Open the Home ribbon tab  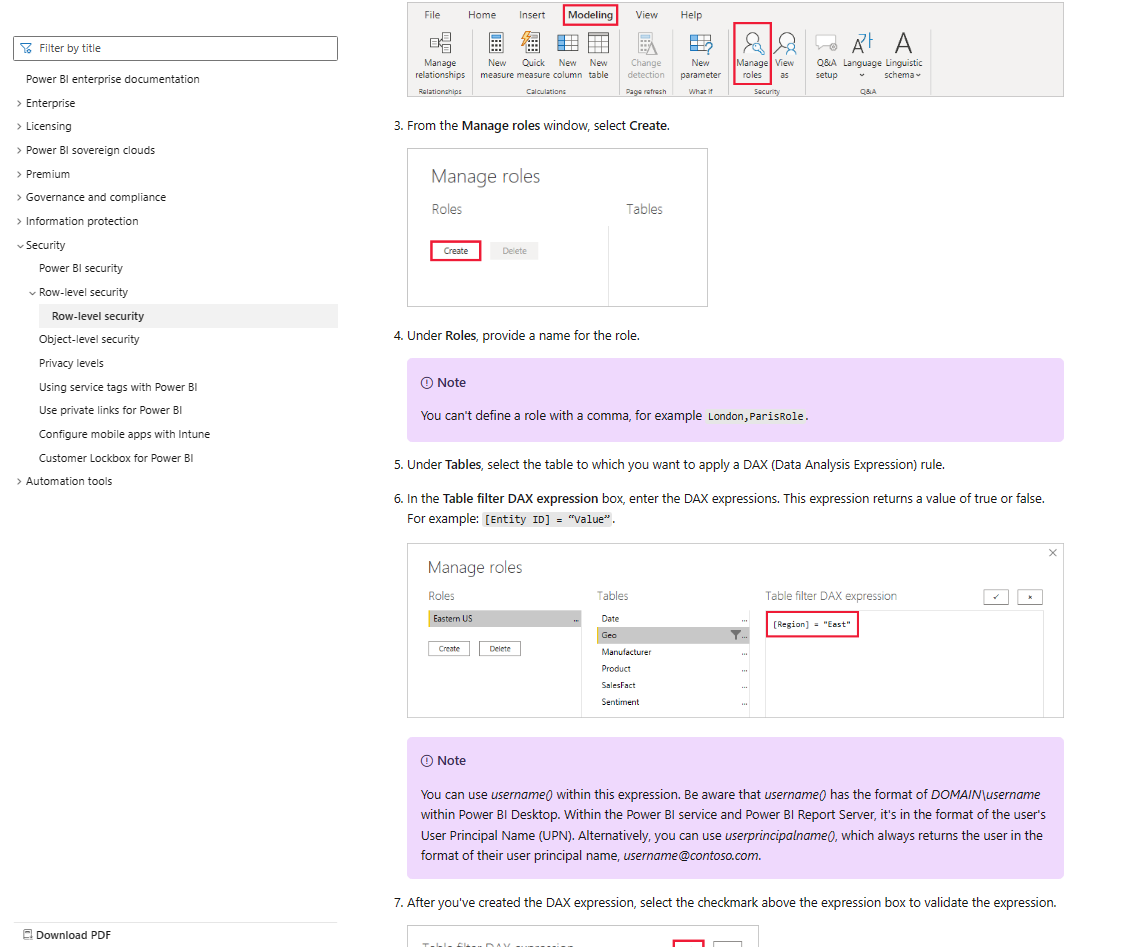click(x=482, y=15)
